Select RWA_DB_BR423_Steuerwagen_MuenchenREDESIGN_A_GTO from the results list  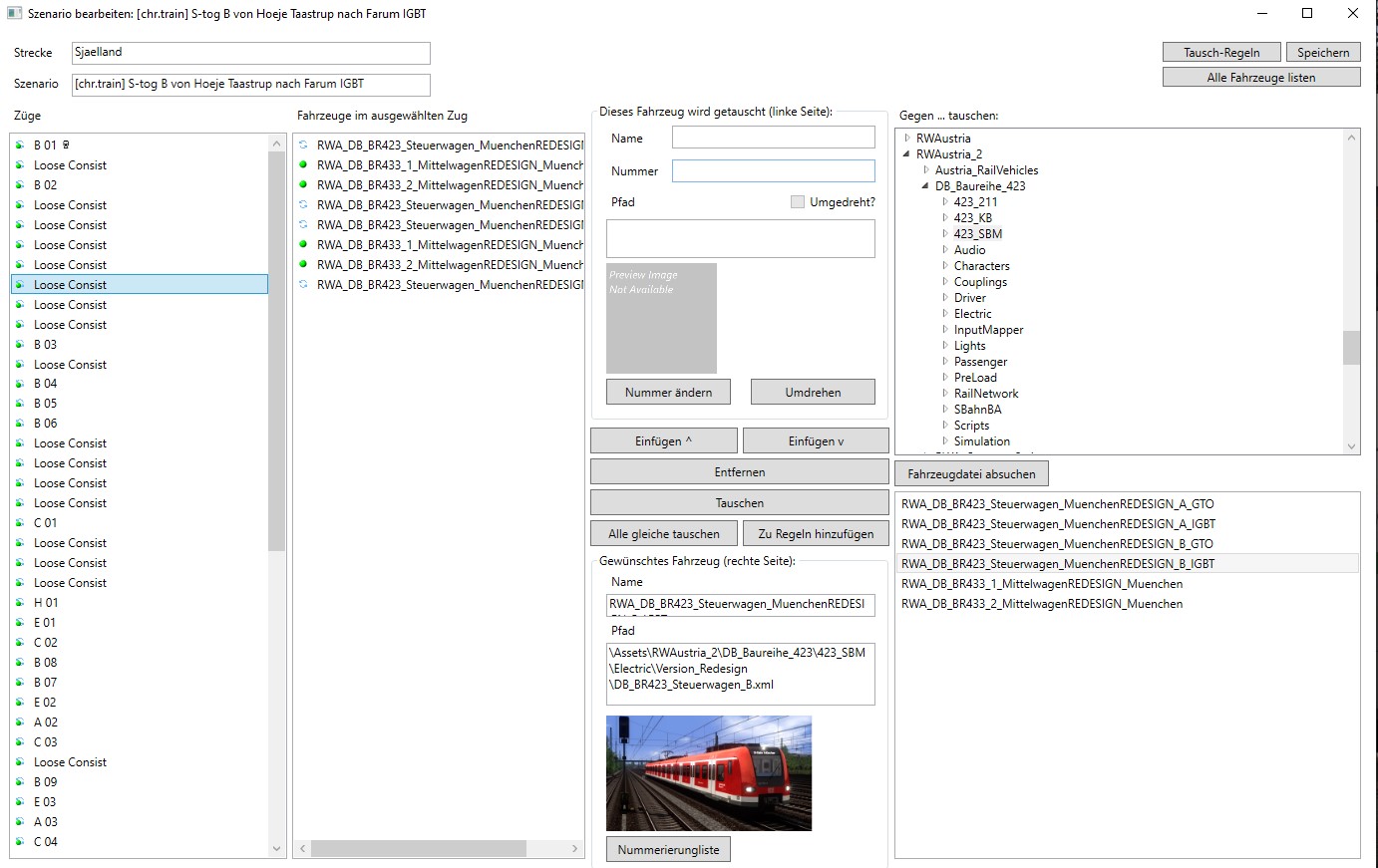1057,504
